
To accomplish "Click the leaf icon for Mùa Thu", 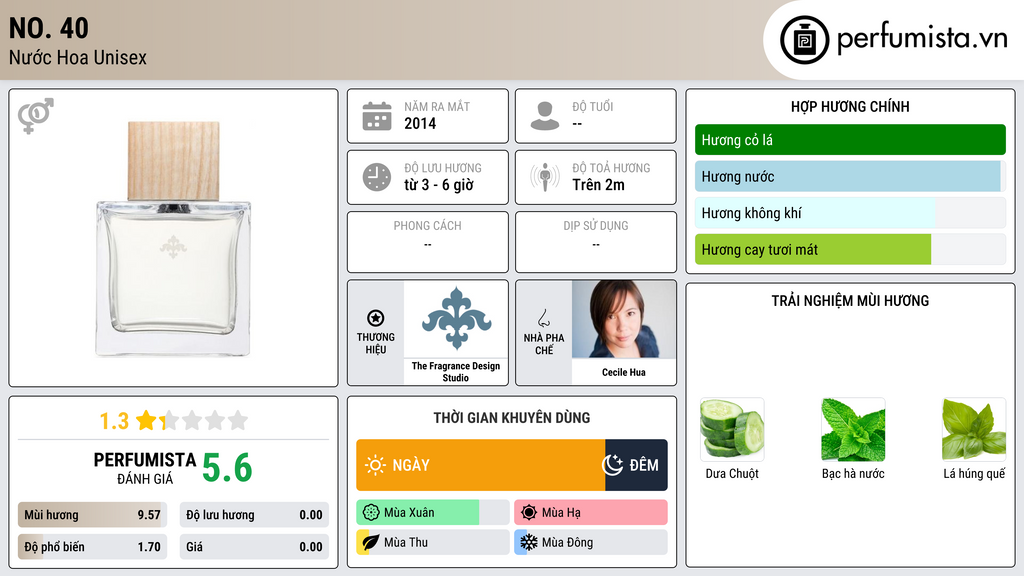I will coord(371,542).
